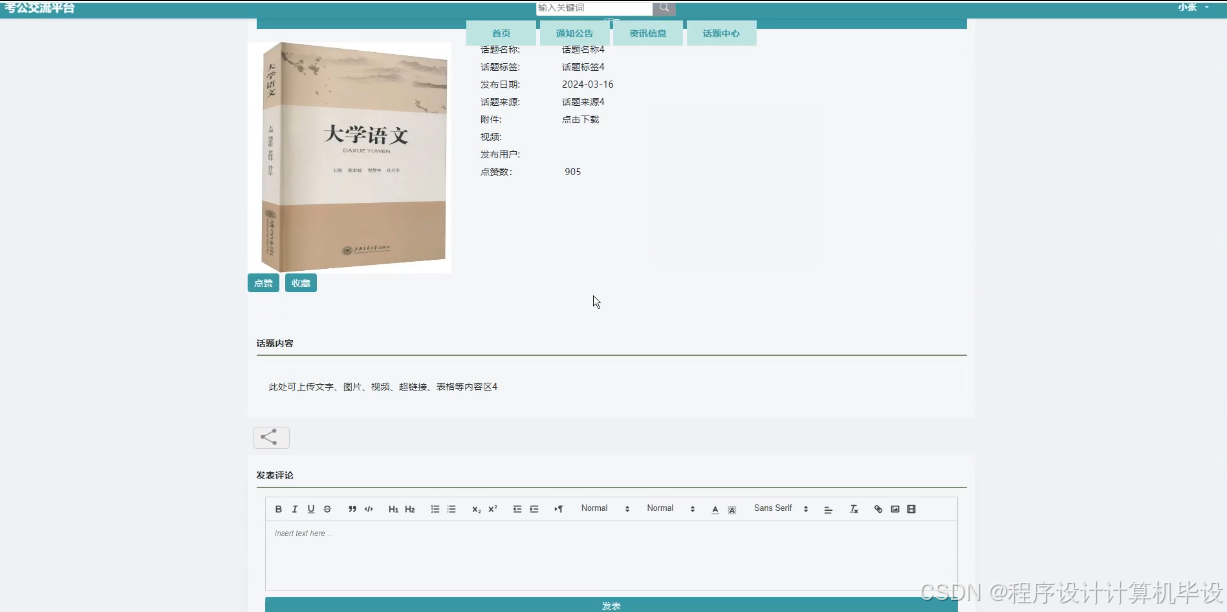Apply italic formatting in comment editor
This screenshot has width=1227, height=612.
(x=295, y=509)
